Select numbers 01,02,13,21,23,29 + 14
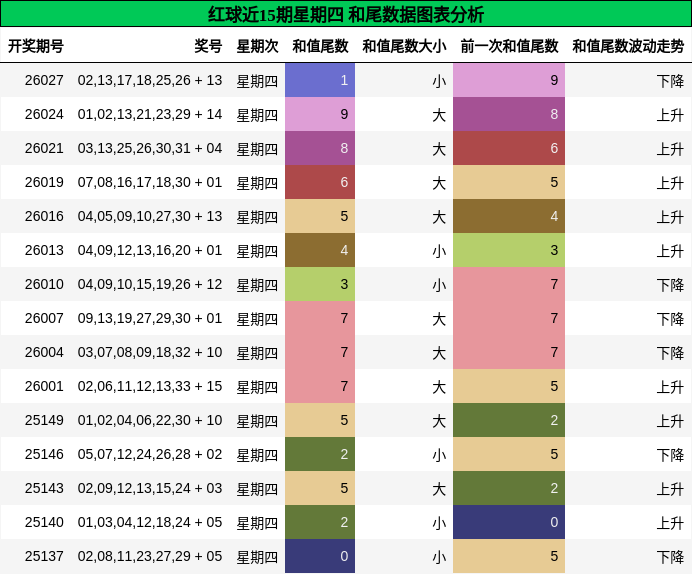This screenshot has width=692, height=574. pos(150,114)
